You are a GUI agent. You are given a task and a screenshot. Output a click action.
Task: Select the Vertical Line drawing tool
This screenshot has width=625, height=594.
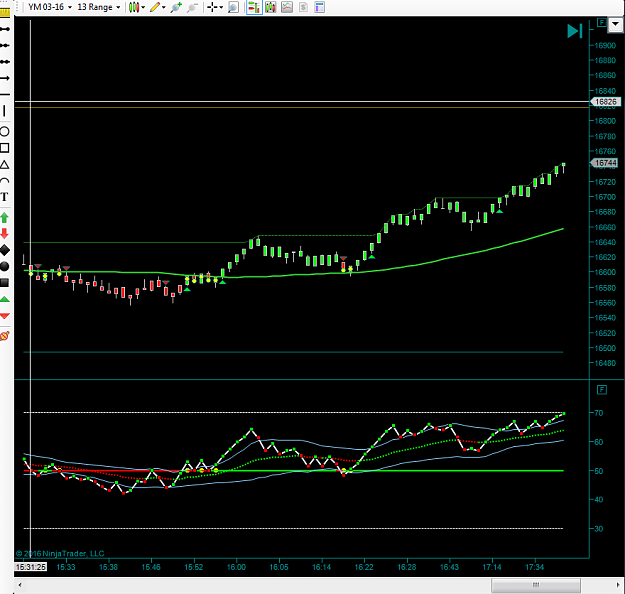5,111
